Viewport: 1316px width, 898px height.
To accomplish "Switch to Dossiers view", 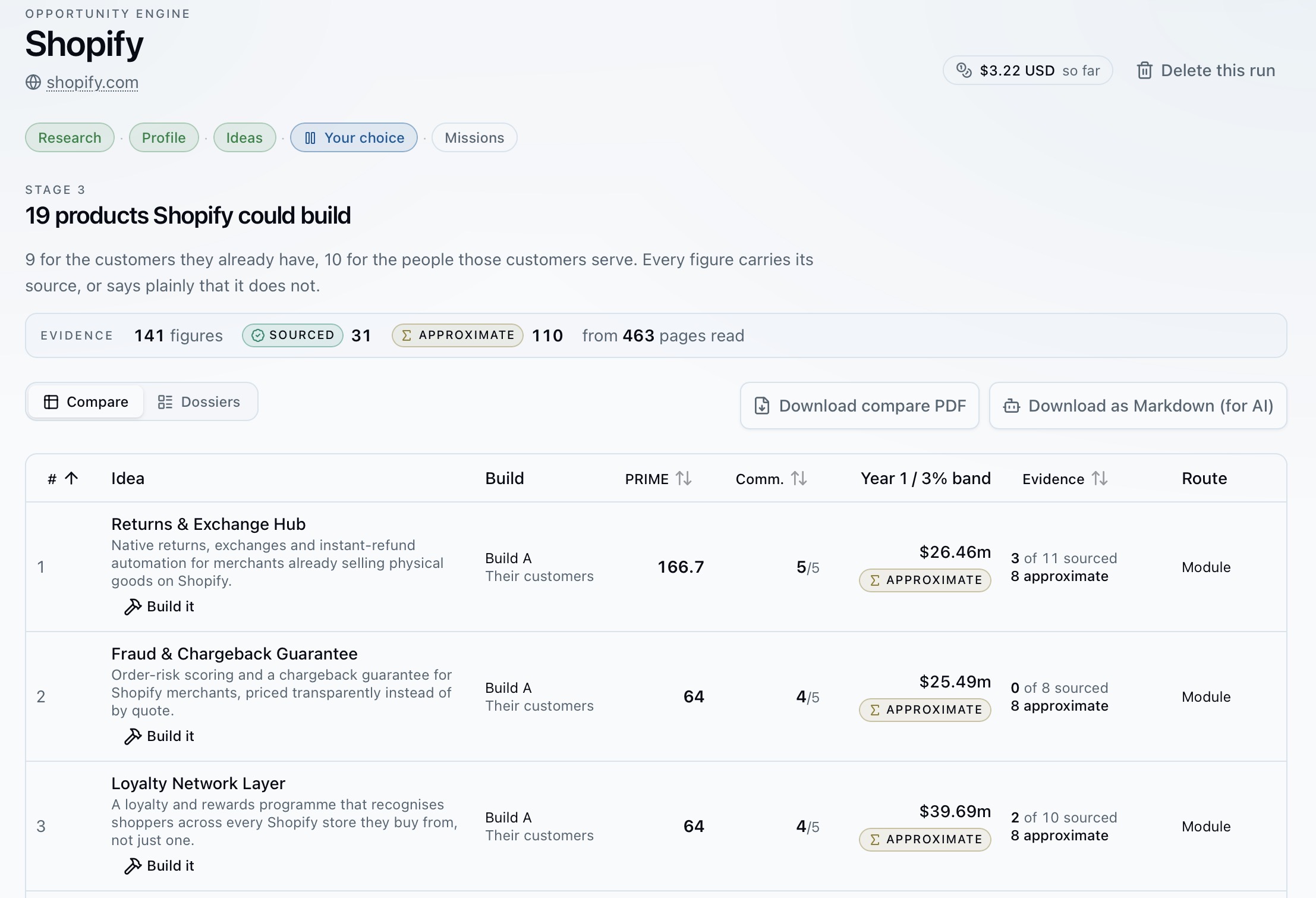I will (x=199, y=402).
